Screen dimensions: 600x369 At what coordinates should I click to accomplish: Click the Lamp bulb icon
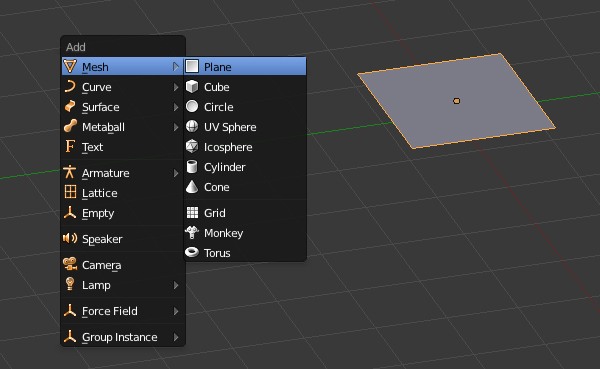70,284
